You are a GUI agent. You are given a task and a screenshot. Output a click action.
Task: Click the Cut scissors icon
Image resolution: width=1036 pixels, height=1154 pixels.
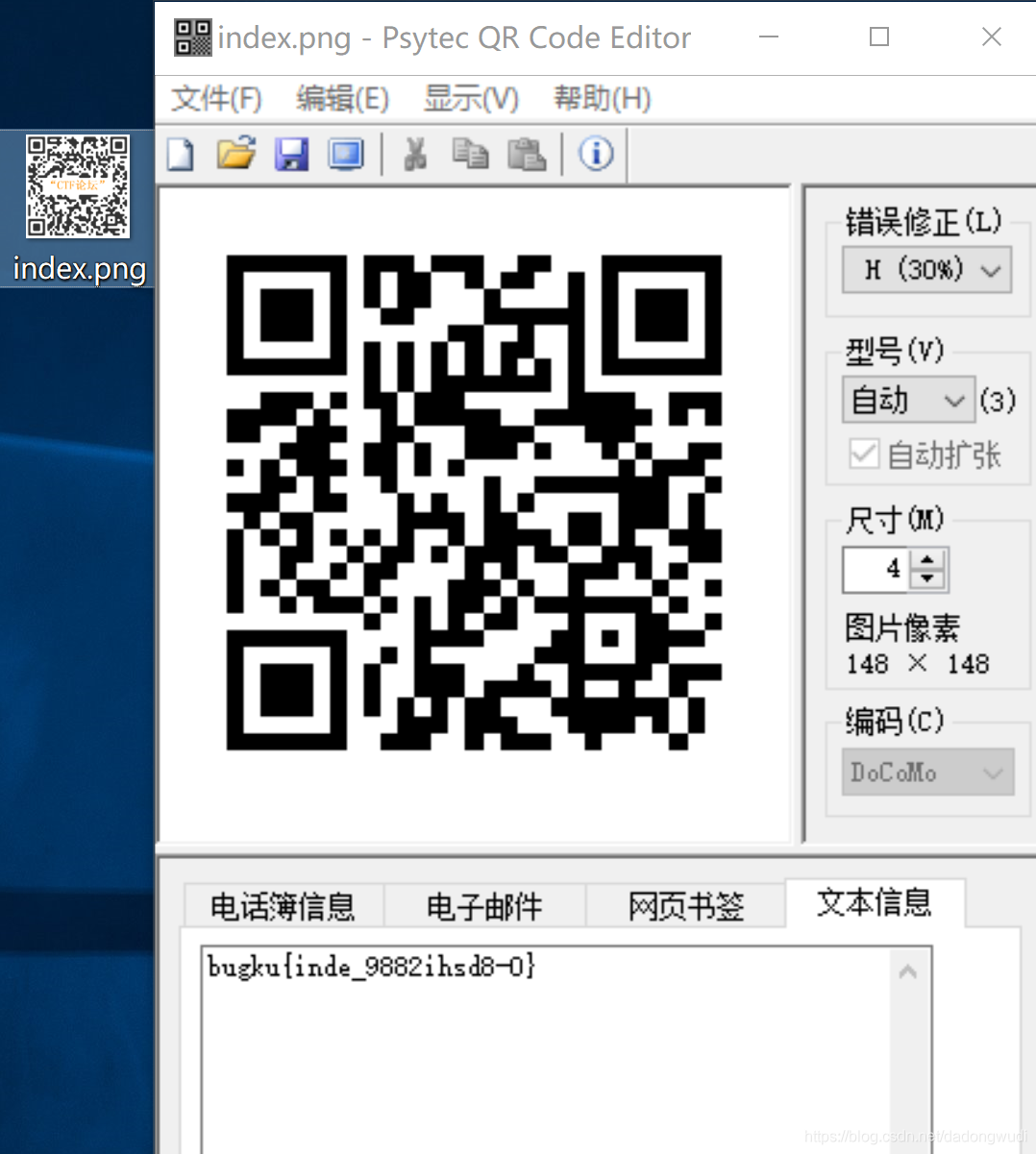(415, 154)
